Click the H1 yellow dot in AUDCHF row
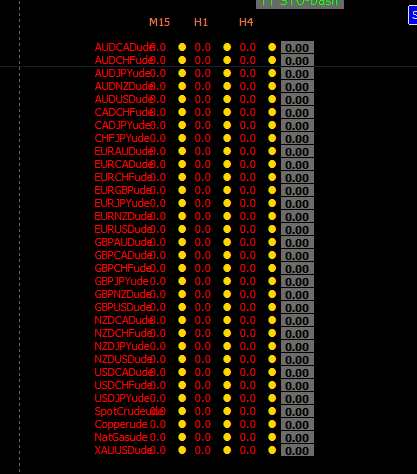417x474 pixels. (x=227, y=60)
